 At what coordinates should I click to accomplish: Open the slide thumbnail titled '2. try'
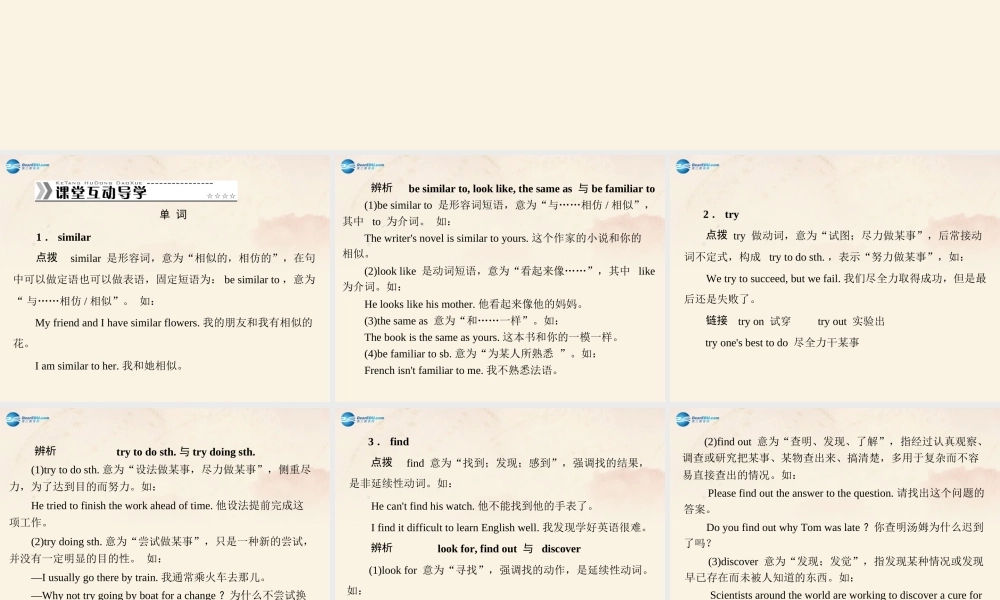tap(835, 279)
